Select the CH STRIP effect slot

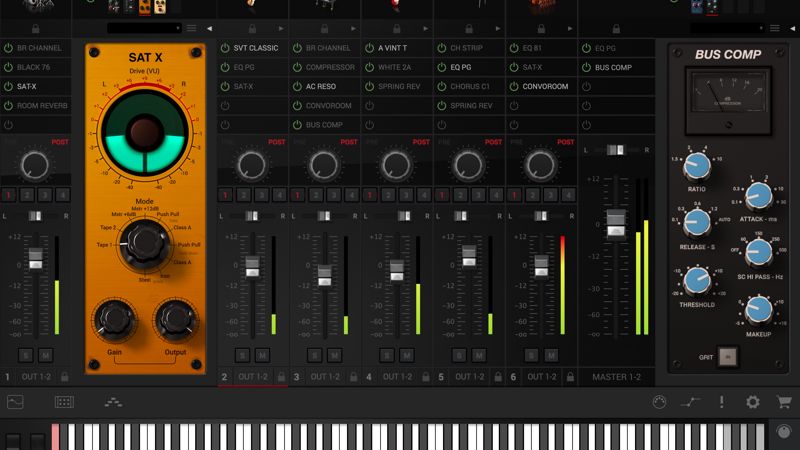[469, 48]
